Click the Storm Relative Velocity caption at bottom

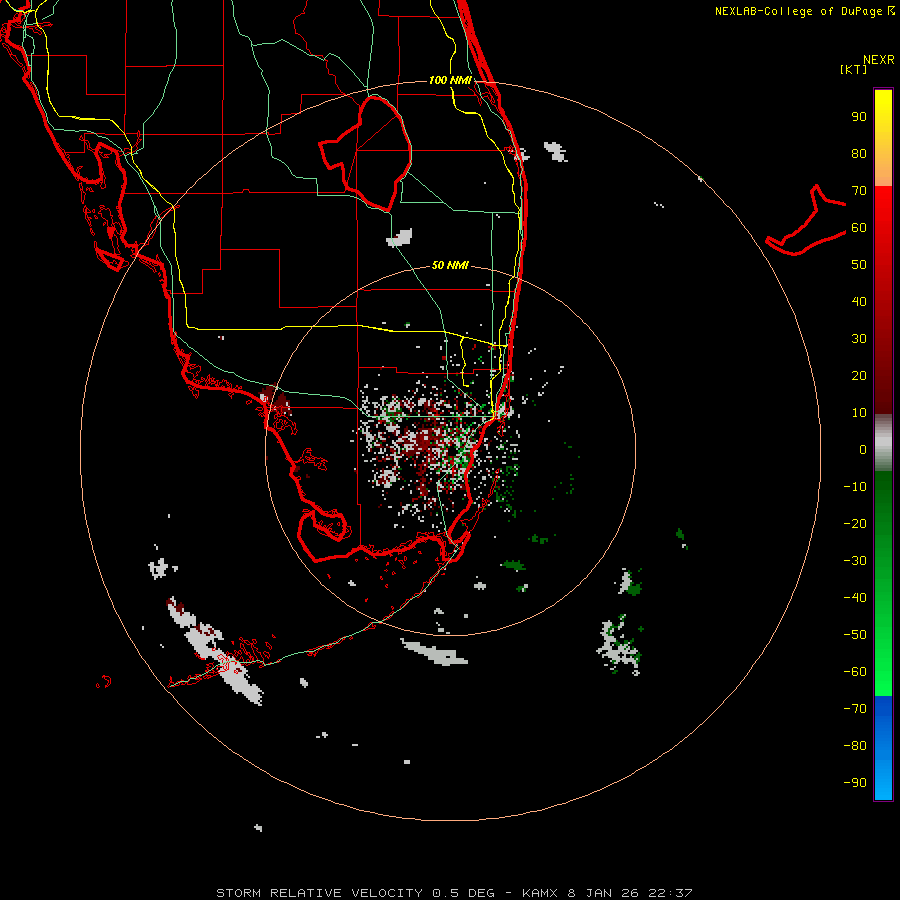click(454, 893)
